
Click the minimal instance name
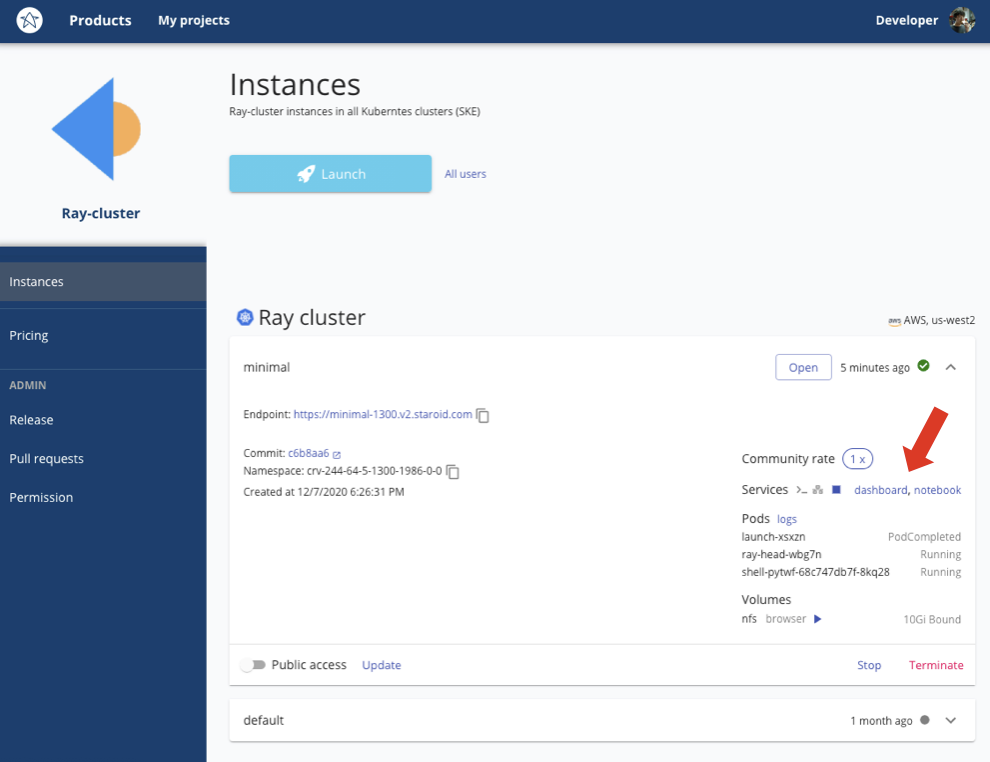pyautogui.click(x=266, y=367)
